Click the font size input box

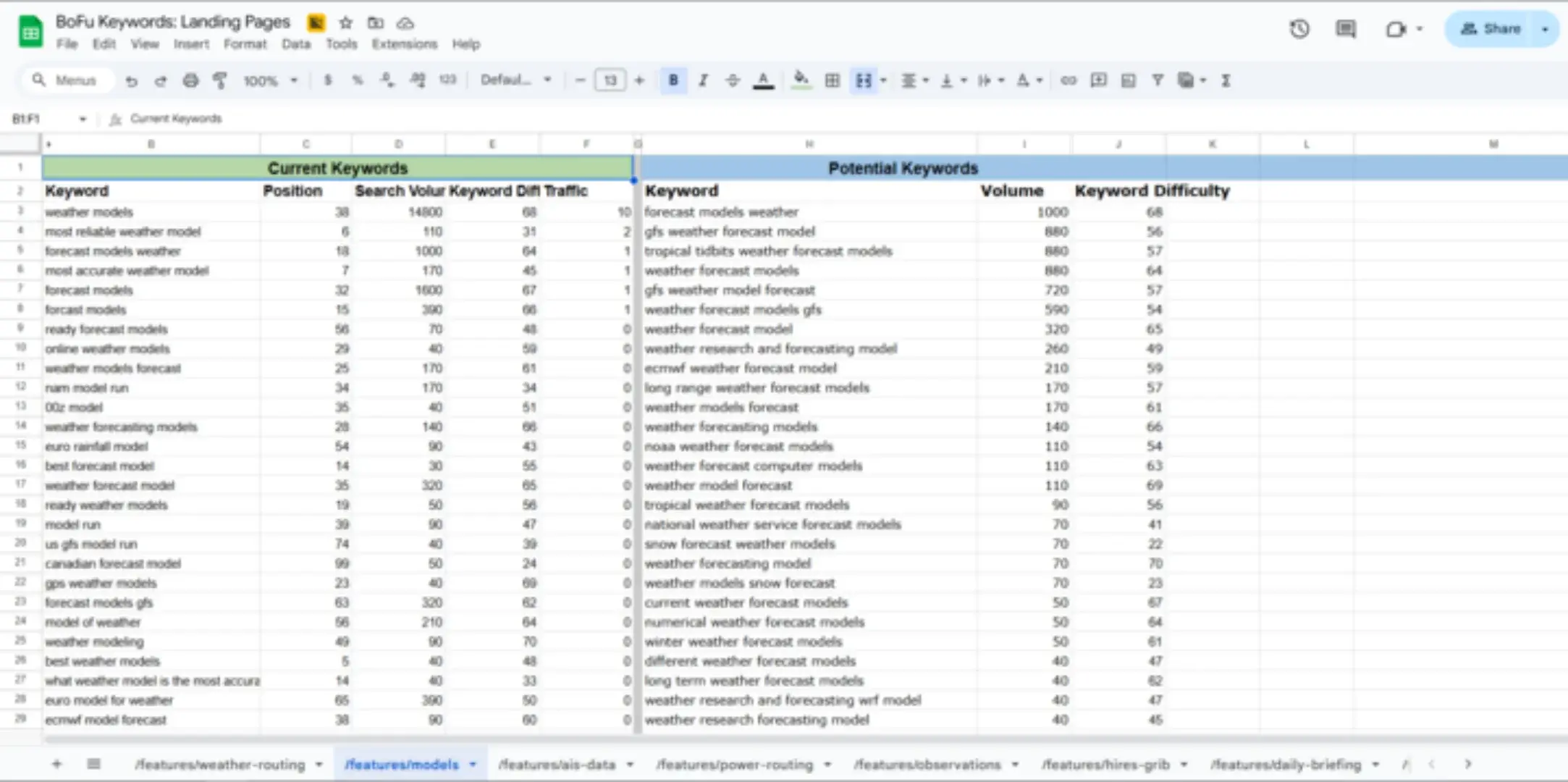(610, 80)
